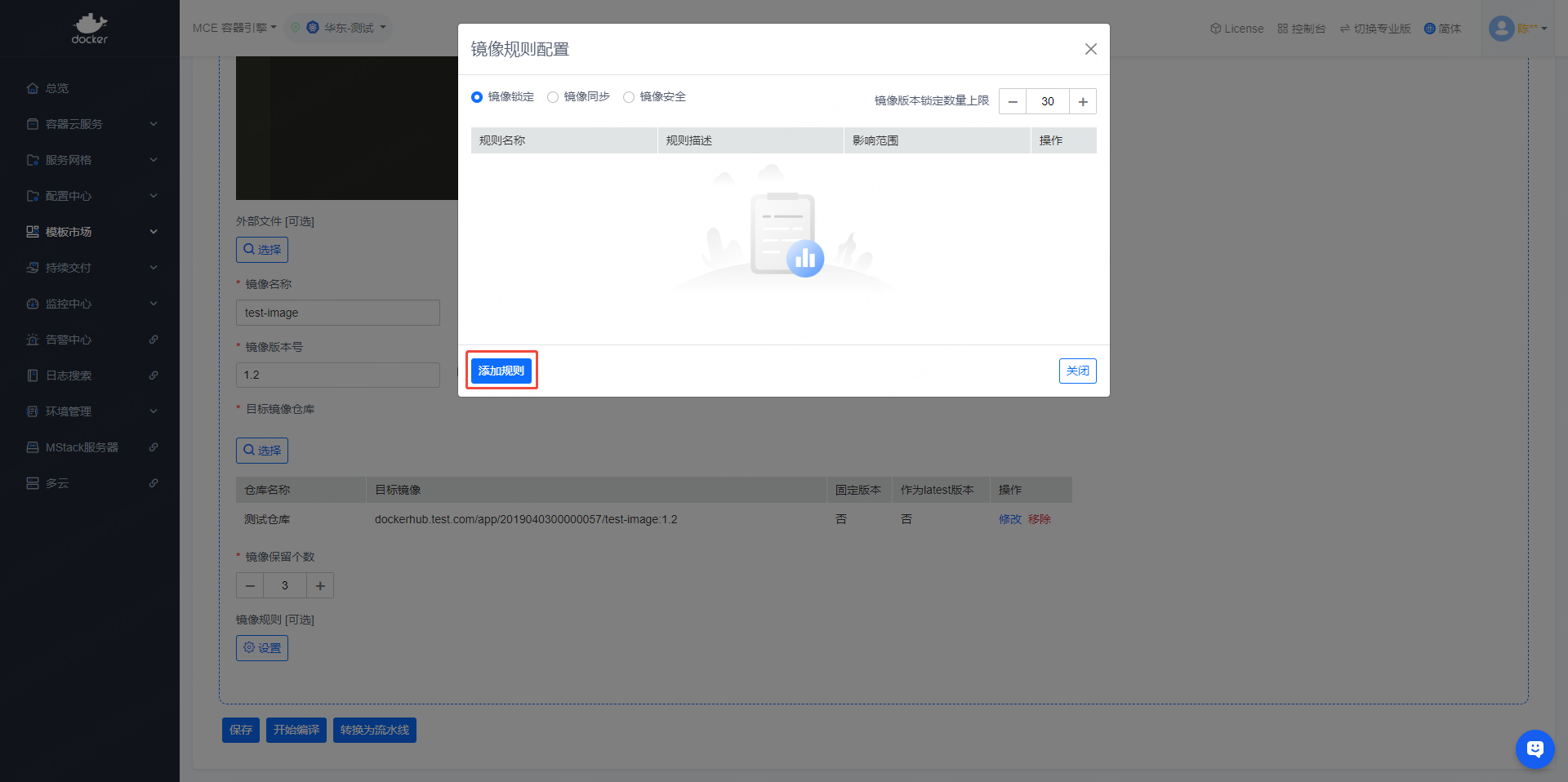Open the chat support bubble icon

(x=1535, y=749)
